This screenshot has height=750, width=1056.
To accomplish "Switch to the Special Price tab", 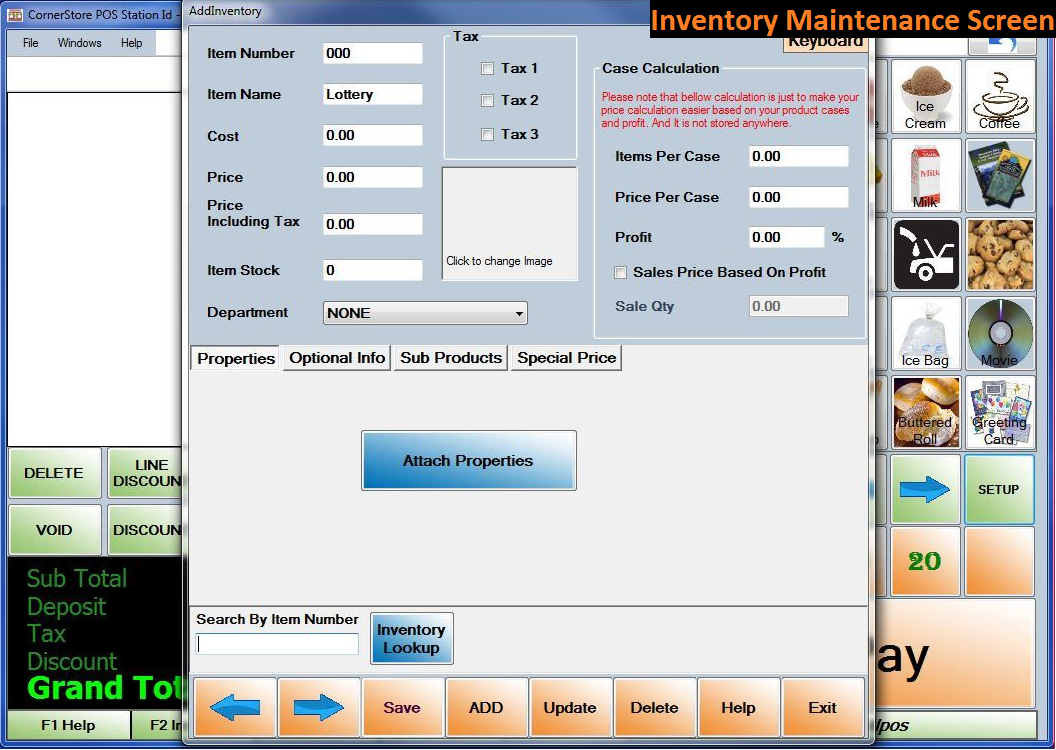I will [x=566, y=358].
